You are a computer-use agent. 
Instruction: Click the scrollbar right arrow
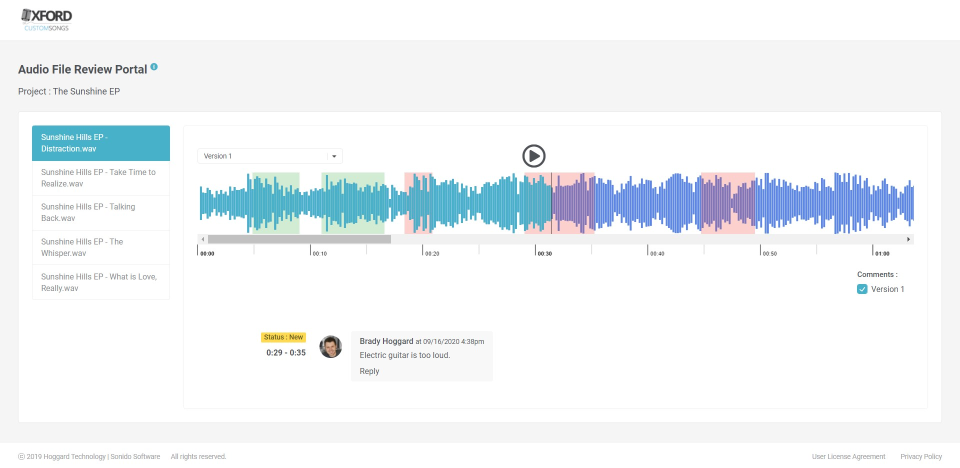[x=908, y=239]
